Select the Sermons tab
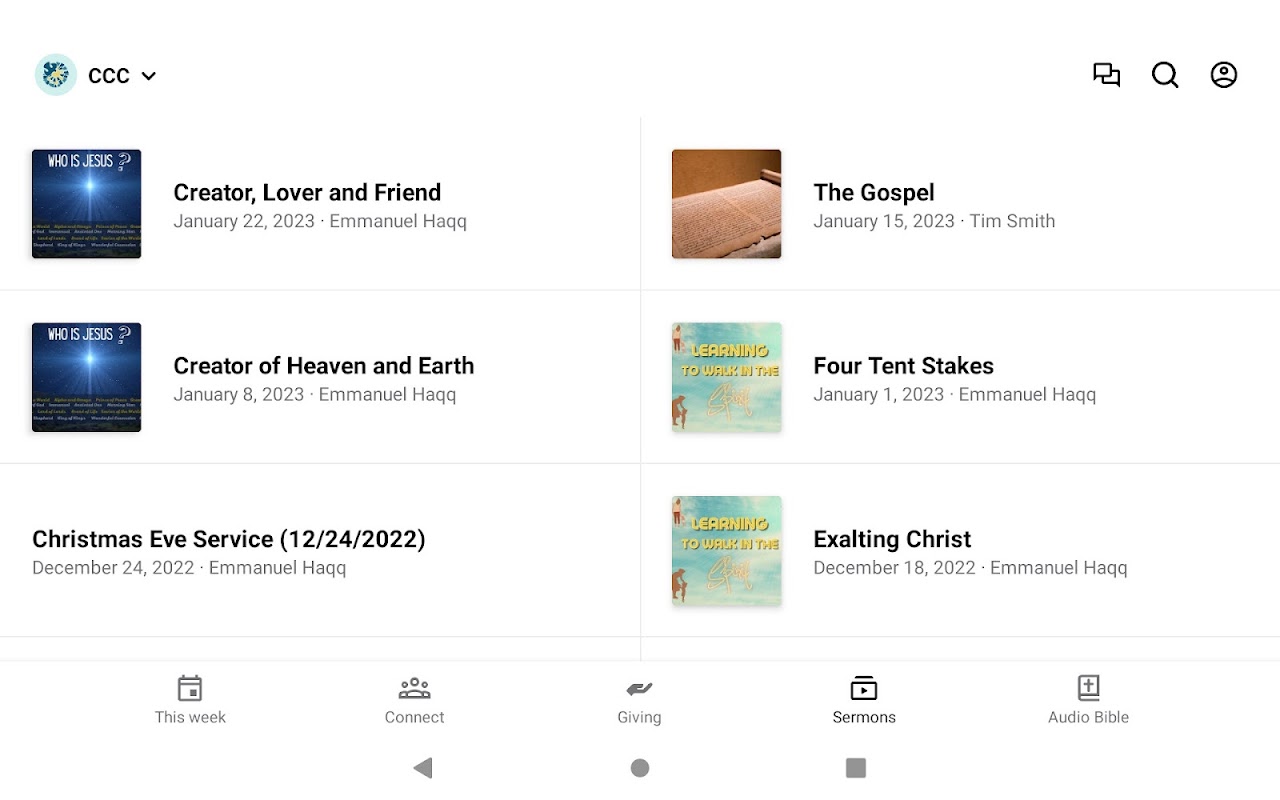 (864, 700)
